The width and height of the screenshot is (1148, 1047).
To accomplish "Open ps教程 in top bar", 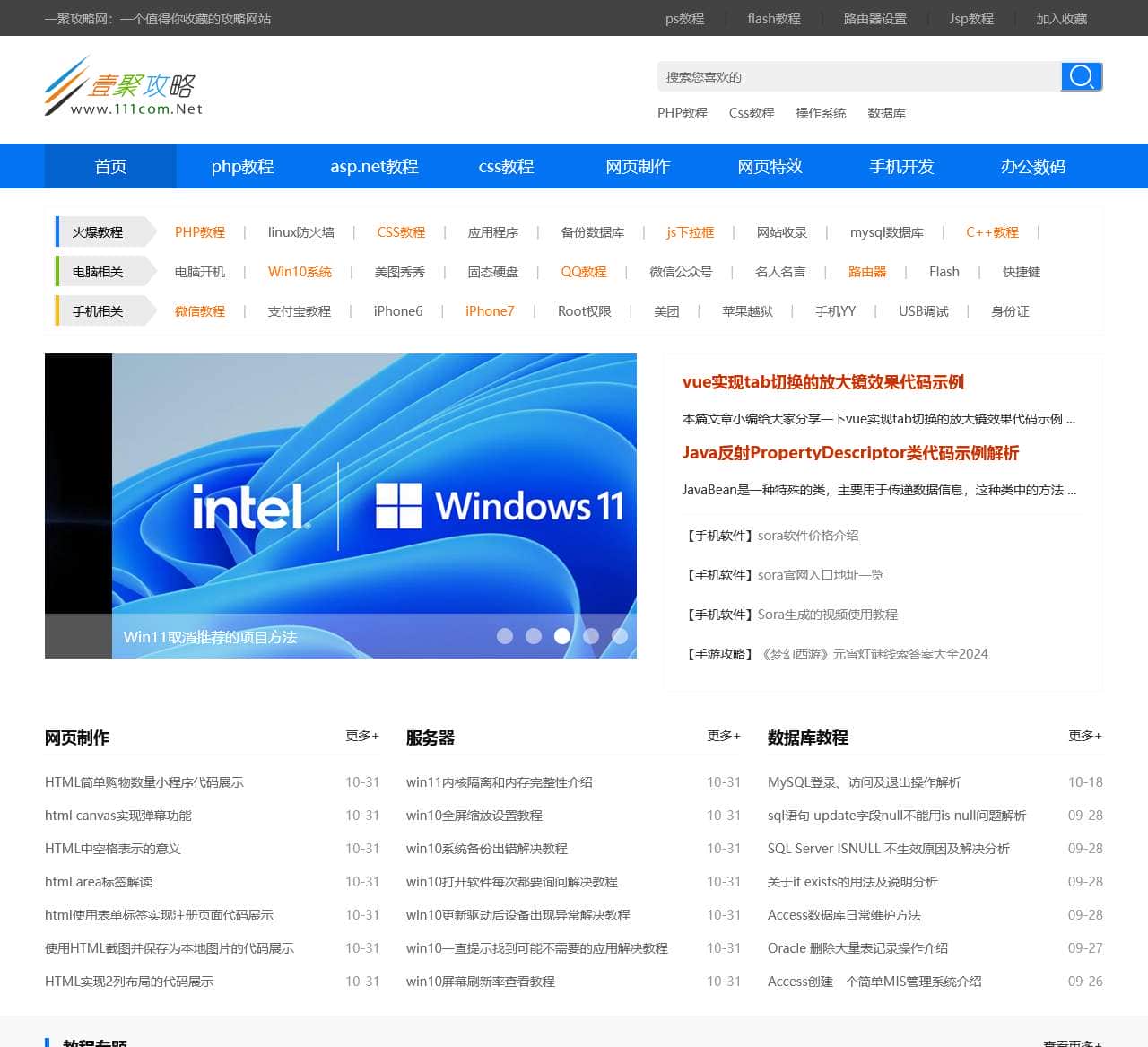I will (684, 18).
